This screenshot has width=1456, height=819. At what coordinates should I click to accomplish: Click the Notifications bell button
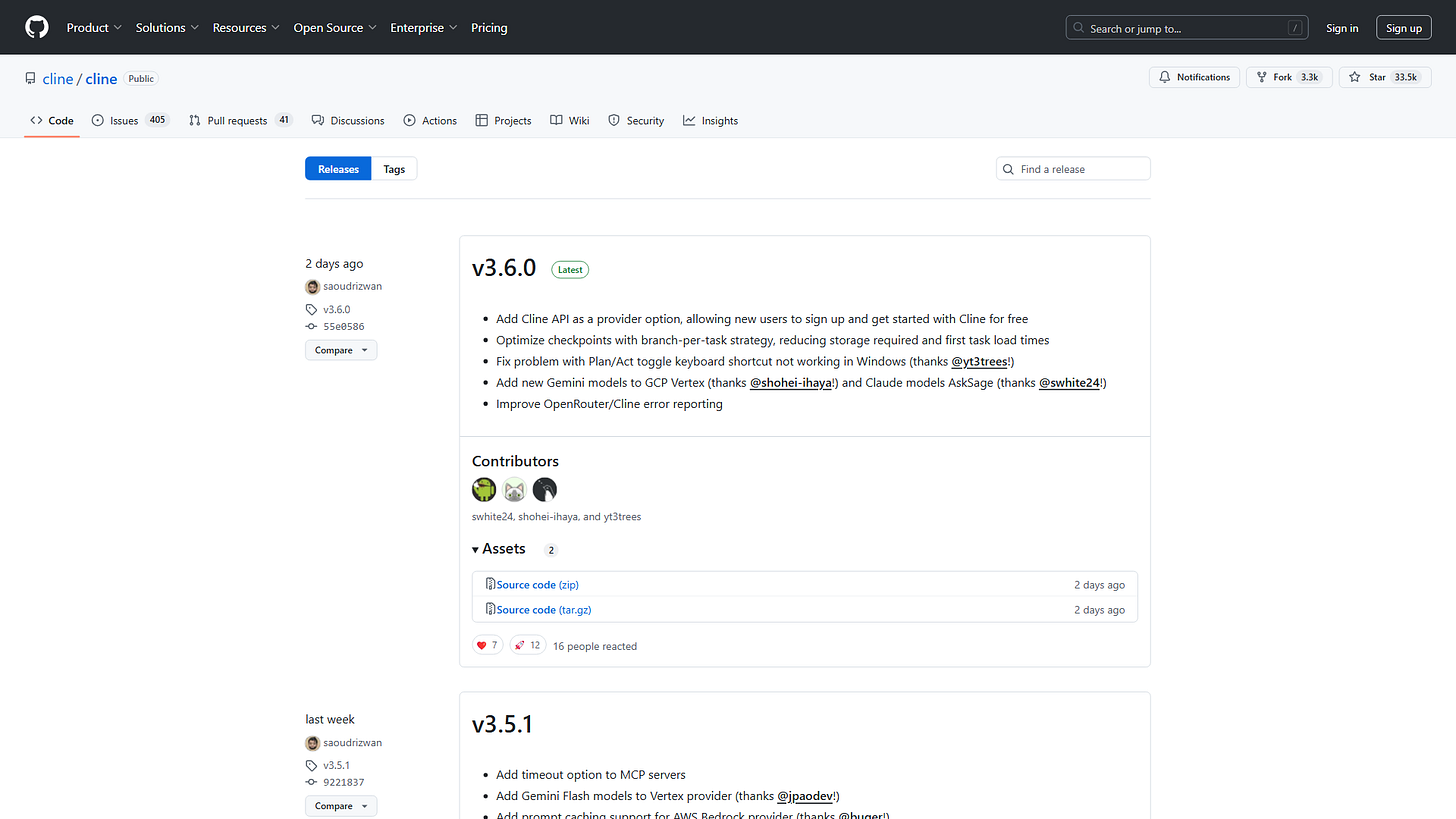click(x=1194, y=77)
